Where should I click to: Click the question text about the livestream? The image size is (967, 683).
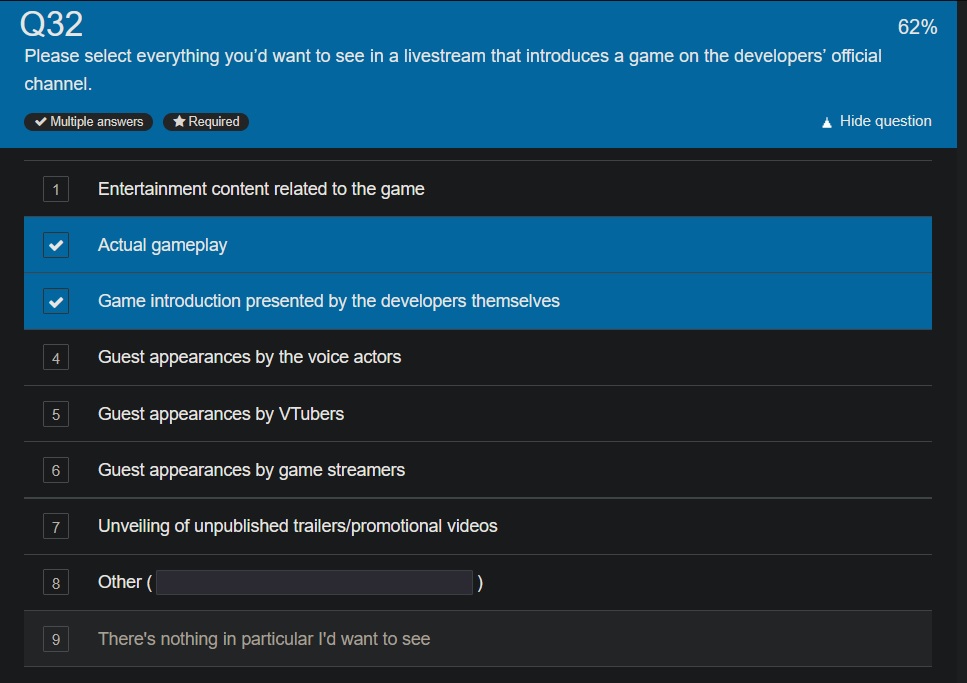453,70
